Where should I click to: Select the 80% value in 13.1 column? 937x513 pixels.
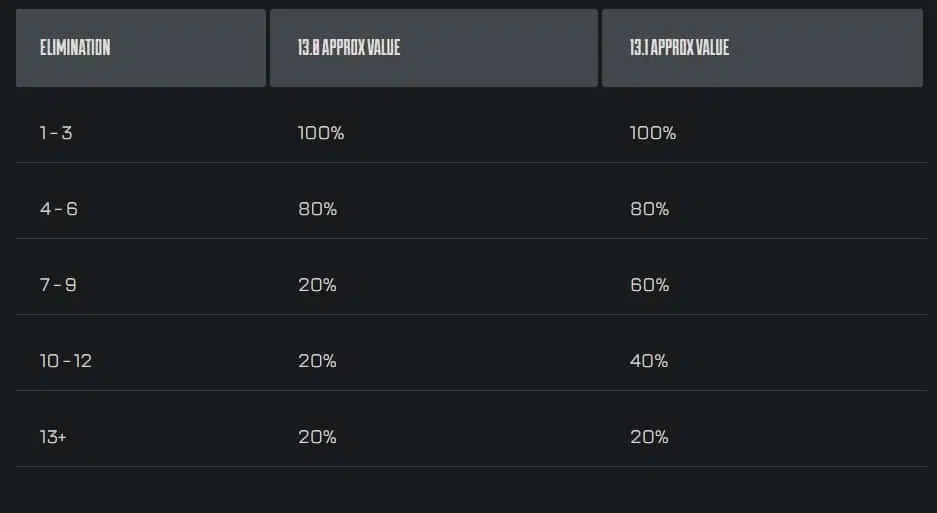(x=650, y=209)
